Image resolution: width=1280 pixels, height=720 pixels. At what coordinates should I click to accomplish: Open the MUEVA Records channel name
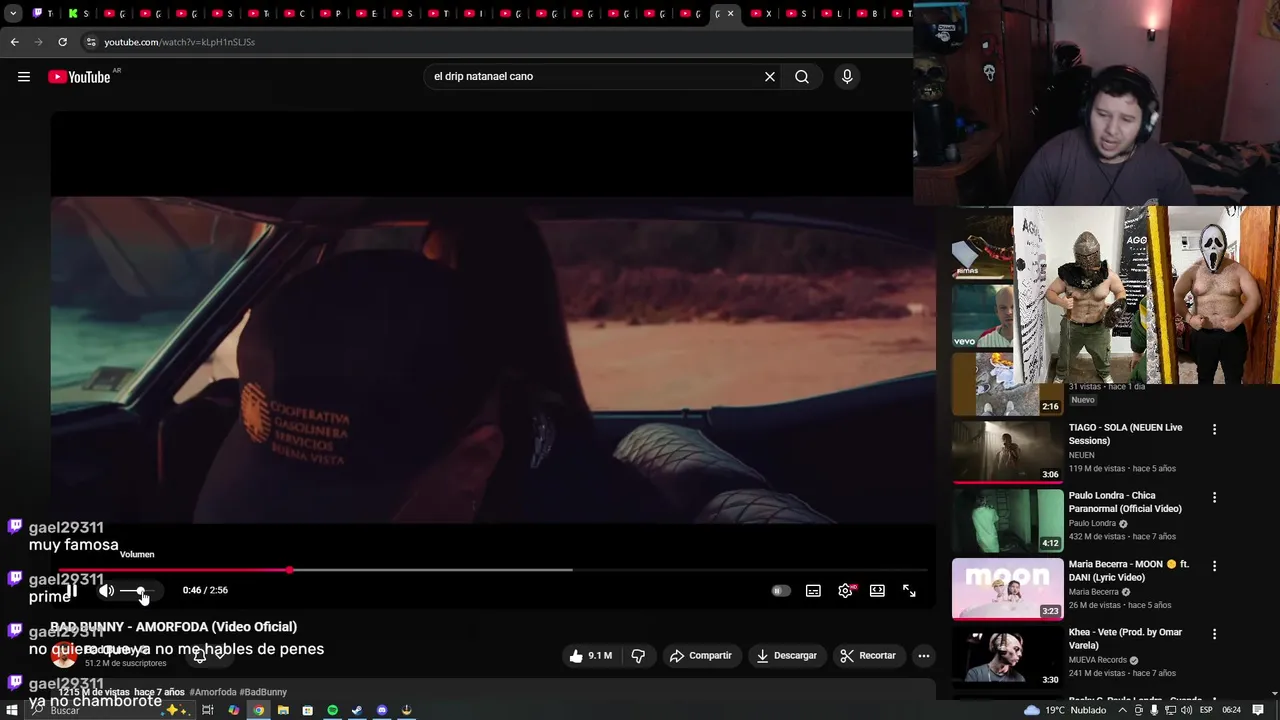click(x=1098, y=660)
